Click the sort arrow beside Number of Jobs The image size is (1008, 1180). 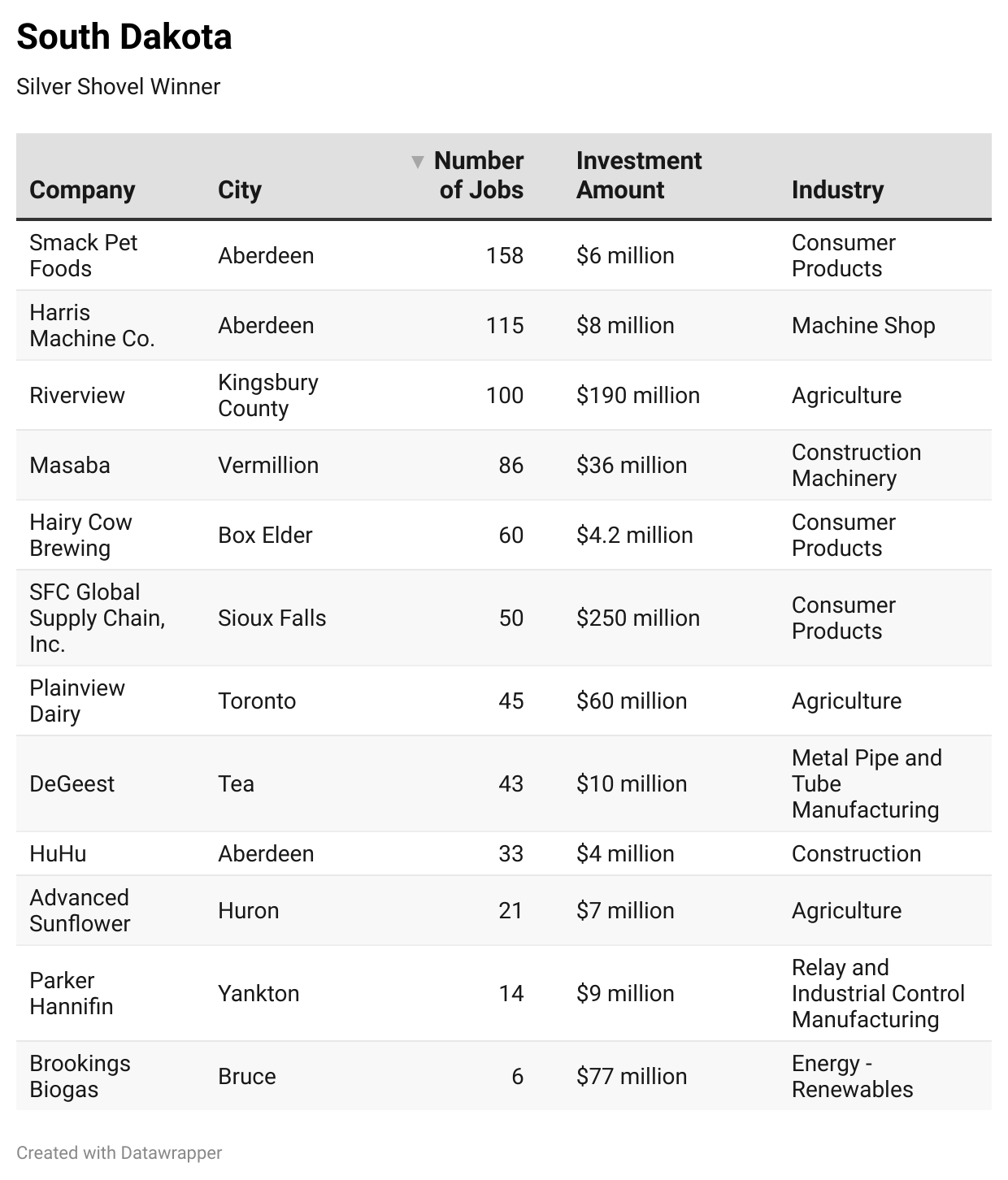[418, 162]
